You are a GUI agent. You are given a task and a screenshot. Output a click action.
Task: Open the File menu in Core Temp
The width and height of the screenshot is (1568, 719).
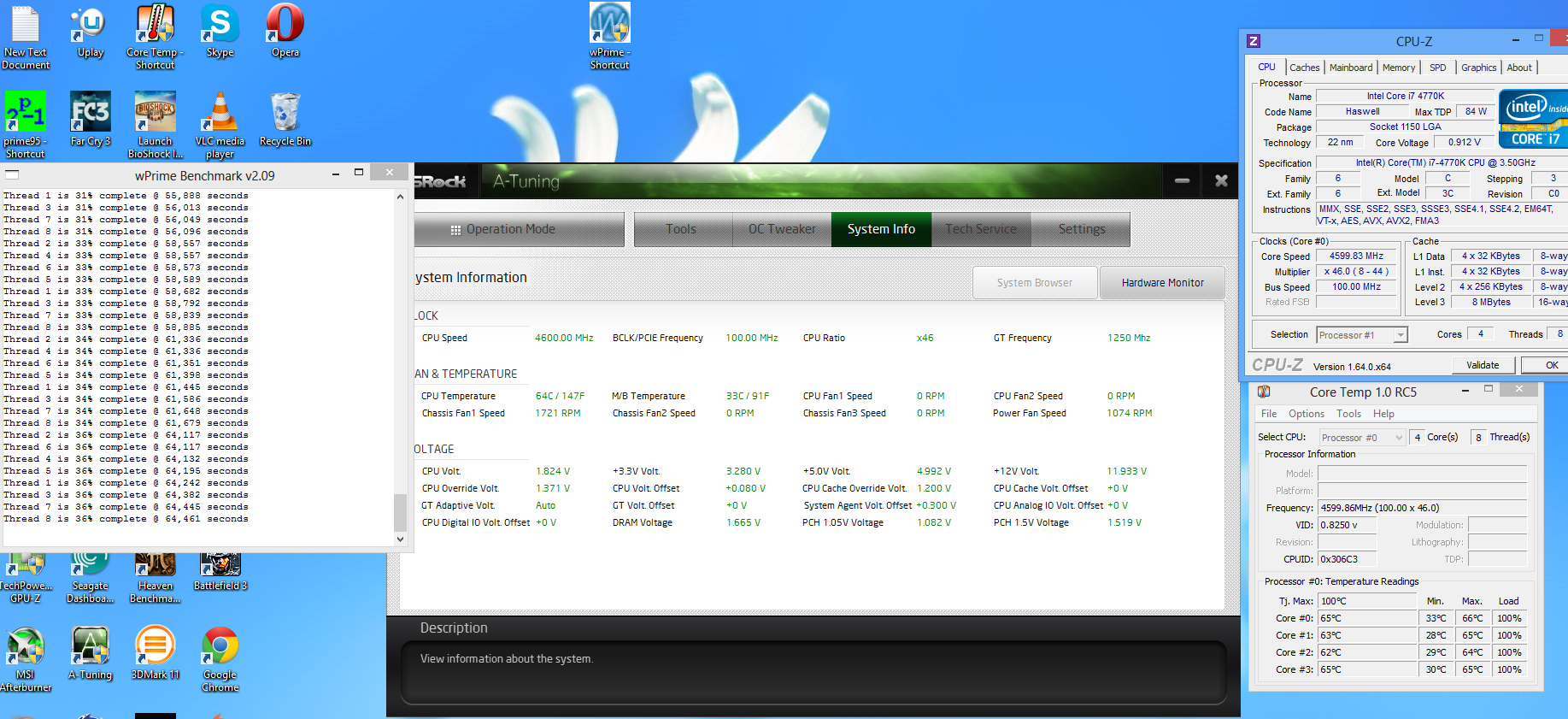pos(1269,414)
